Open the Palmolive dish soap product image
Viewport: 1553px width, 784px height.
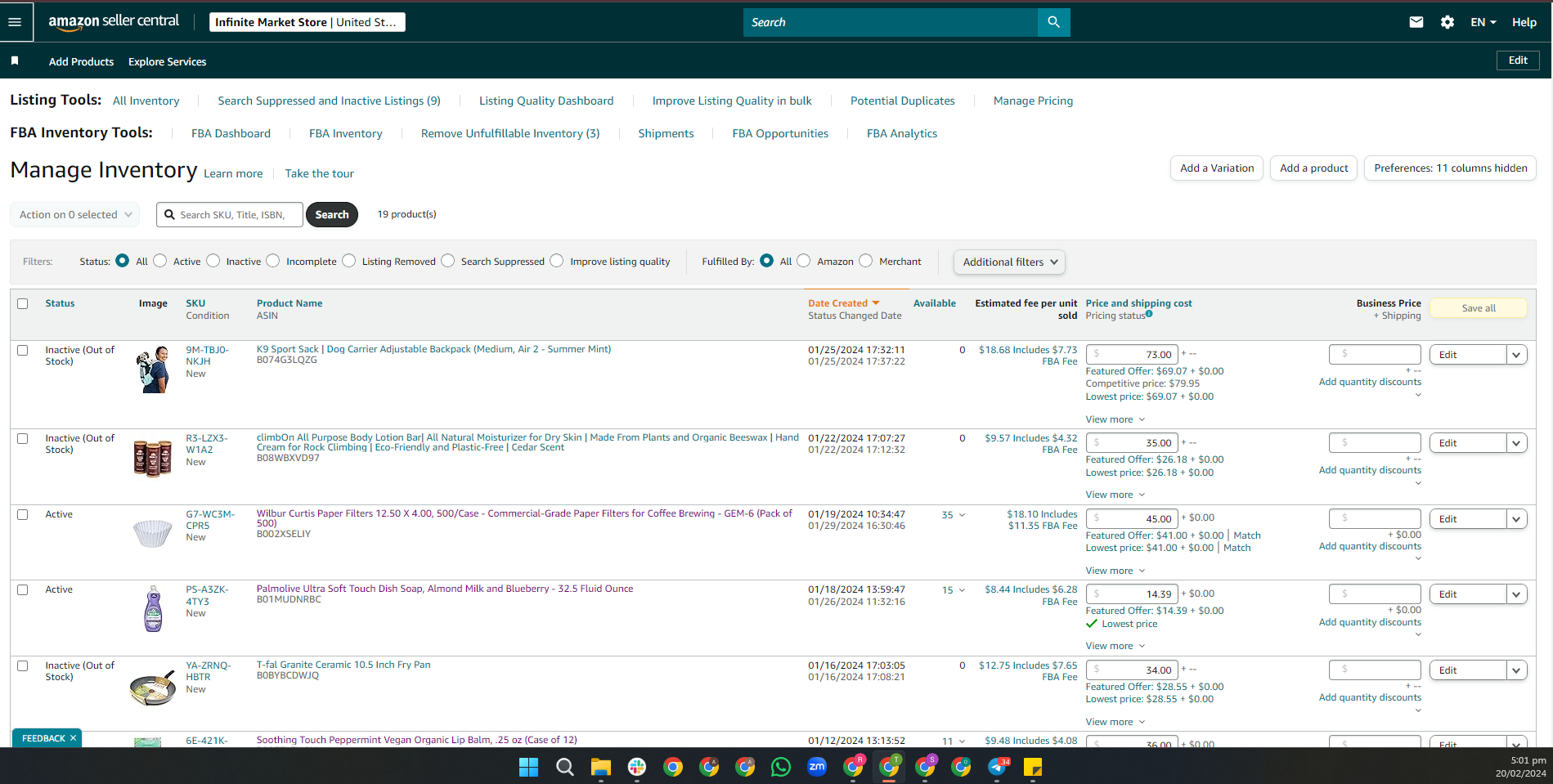click(x=153, y=609)
